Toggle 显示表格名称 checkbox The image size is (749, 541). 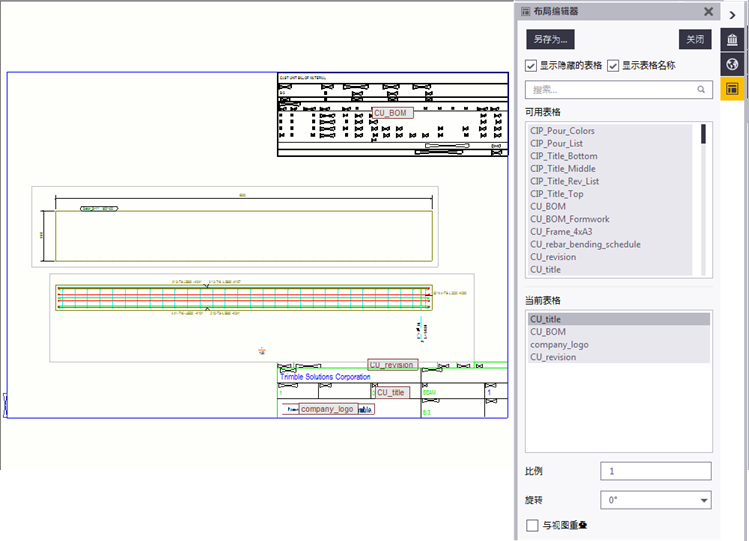tap(614, 66)
